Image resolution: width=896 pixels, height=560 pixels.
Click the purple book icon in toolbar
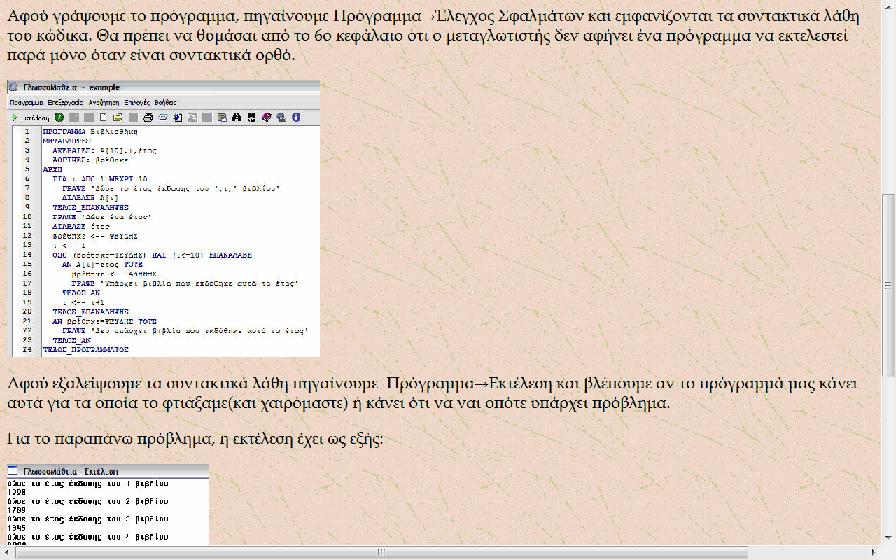click(x=267, y=118)
